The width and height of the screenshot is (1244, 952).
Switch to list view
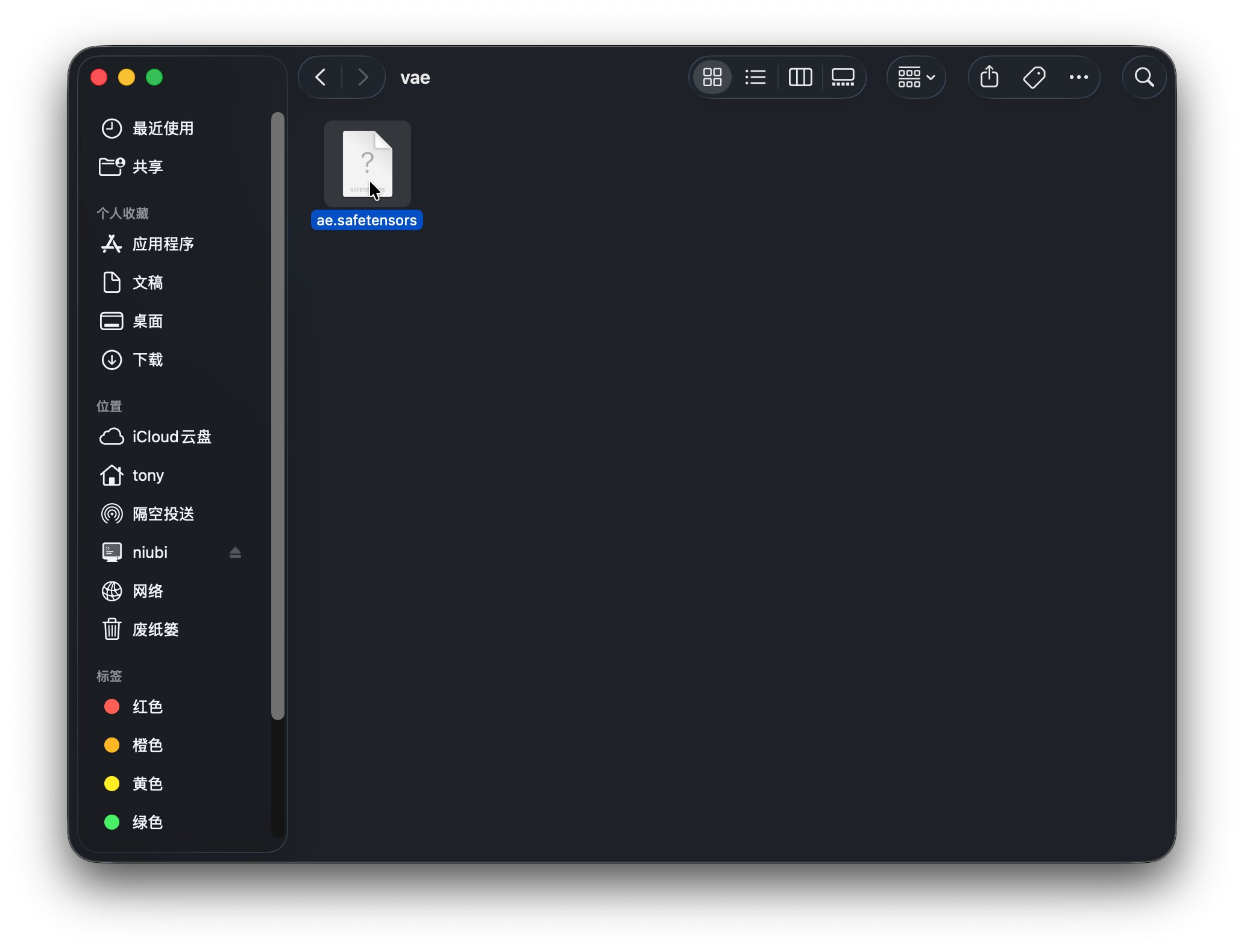tap(755, 77)
